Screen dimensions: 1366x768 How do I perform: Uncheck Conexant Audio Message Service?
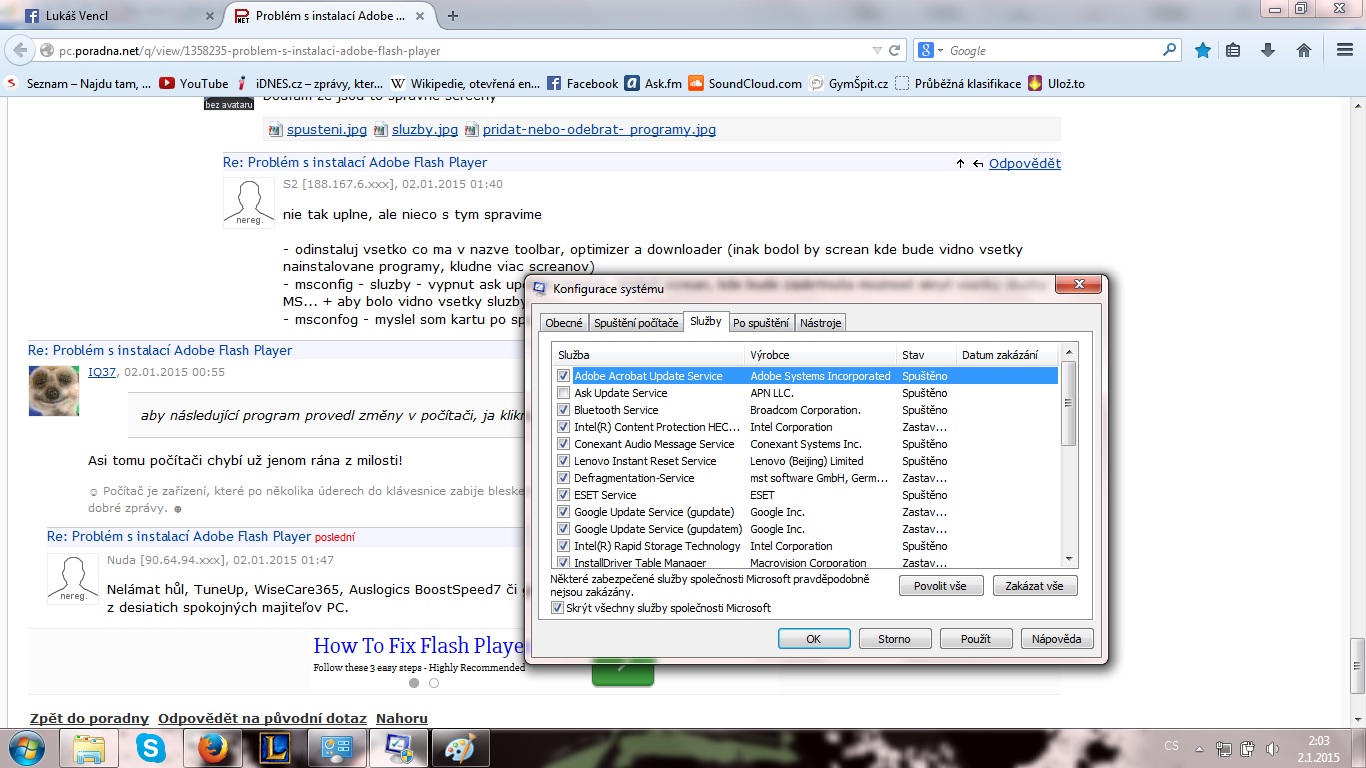click(x=564, y=444)
